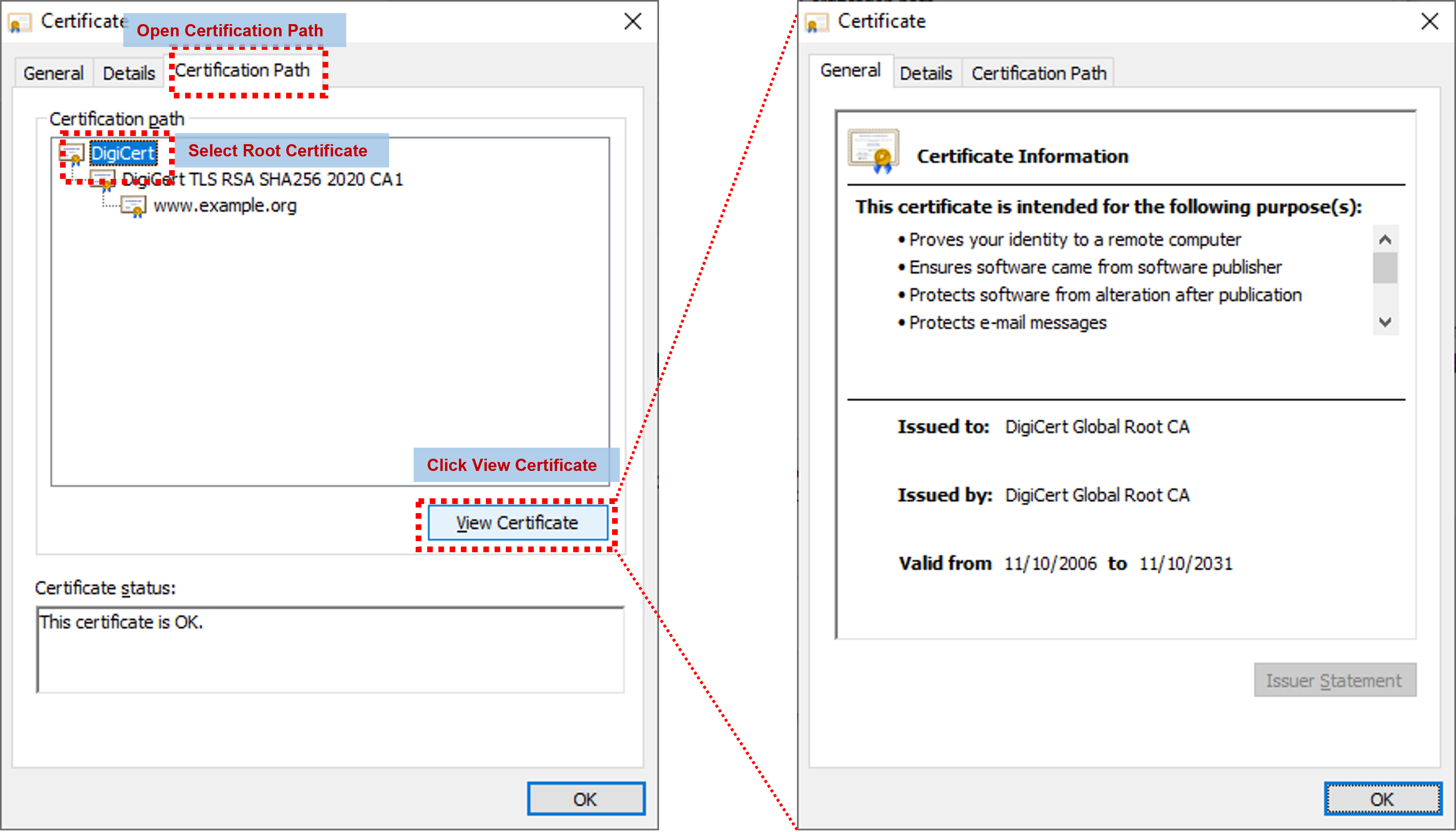
Task: Click OK in the right Certificate dialog
Action: tap(1383, 799)
